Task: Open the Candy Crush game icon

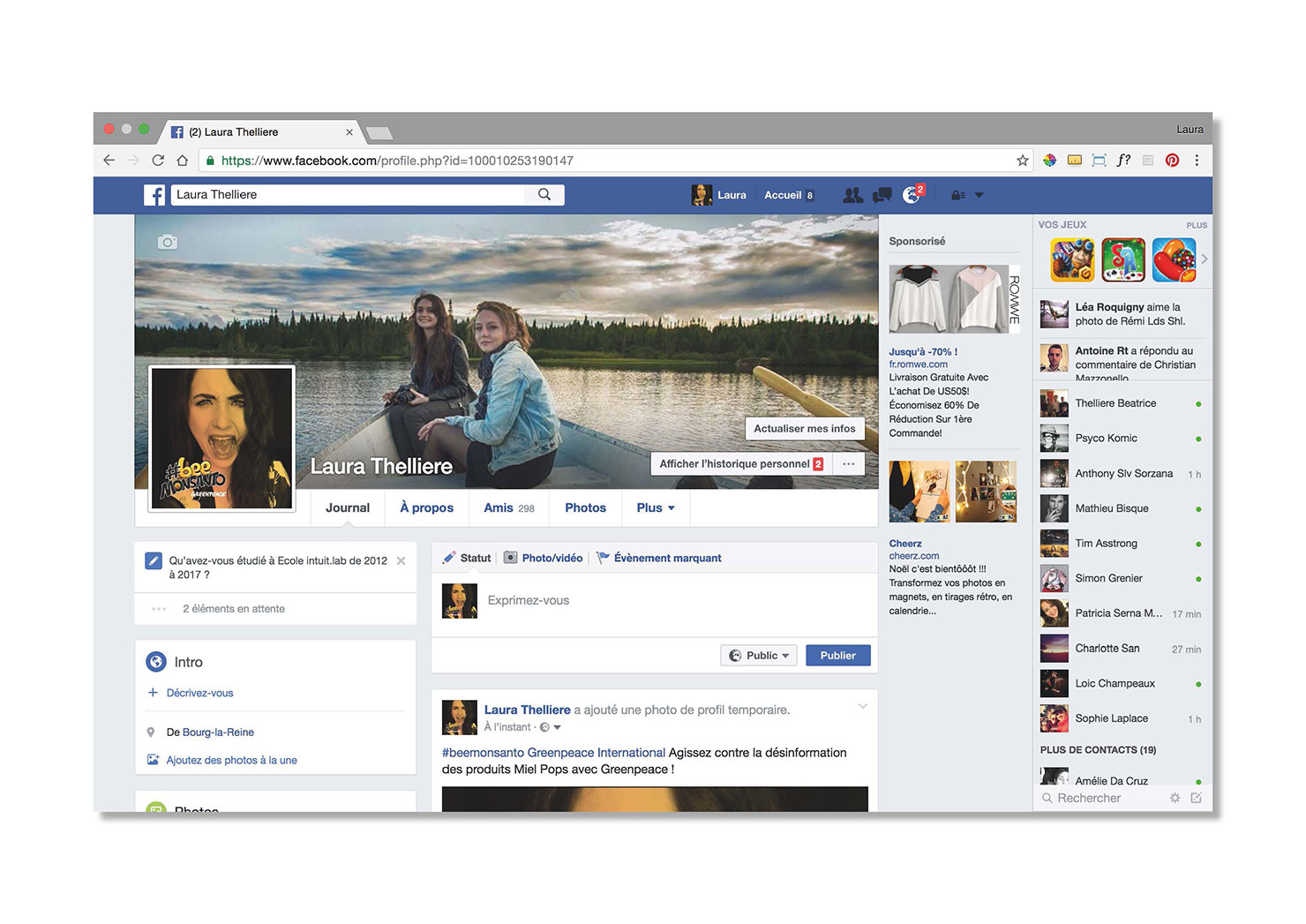Action: (x=1175, y=260)
